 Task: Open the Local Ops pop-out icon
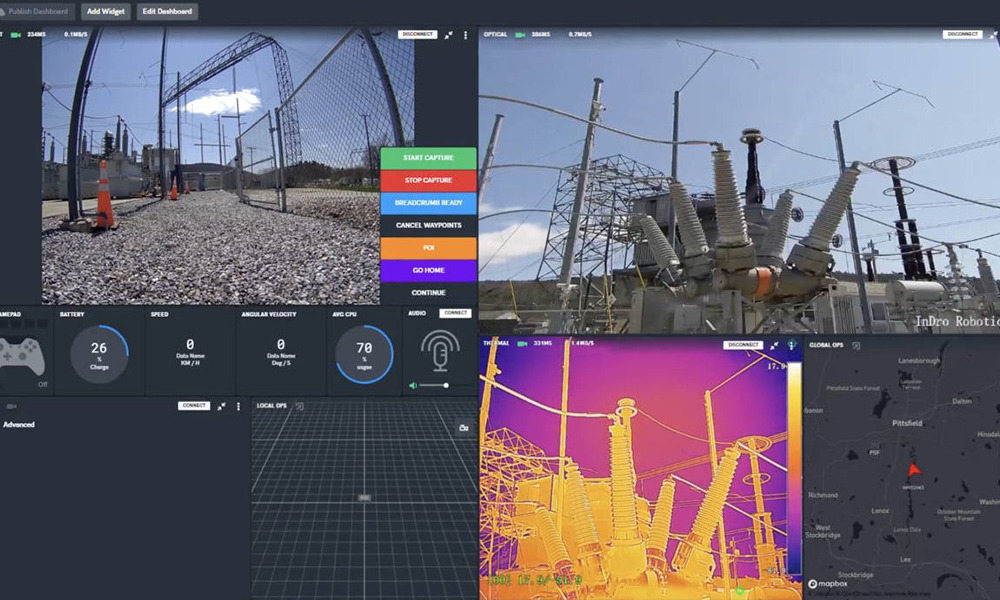point(299,406)
